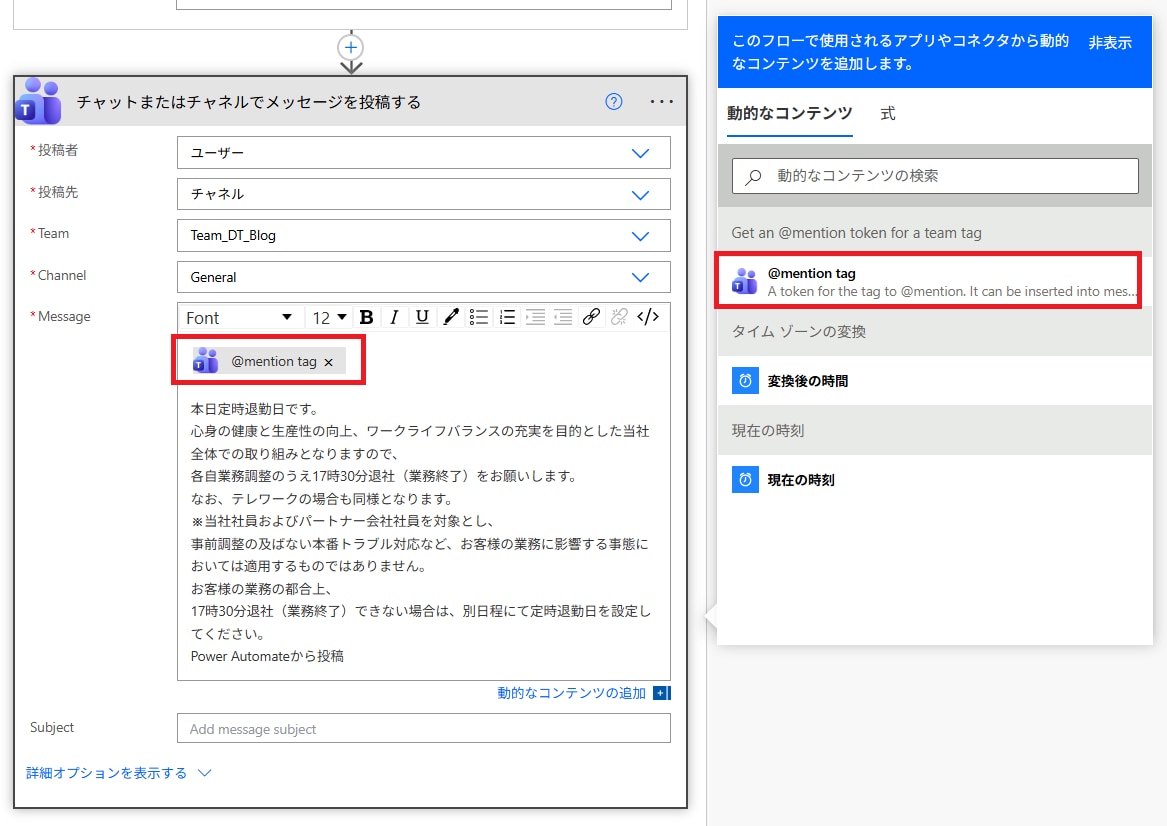The image size is (1167, 826).
Task: Open the Font family dropdown
Action: 238,317
